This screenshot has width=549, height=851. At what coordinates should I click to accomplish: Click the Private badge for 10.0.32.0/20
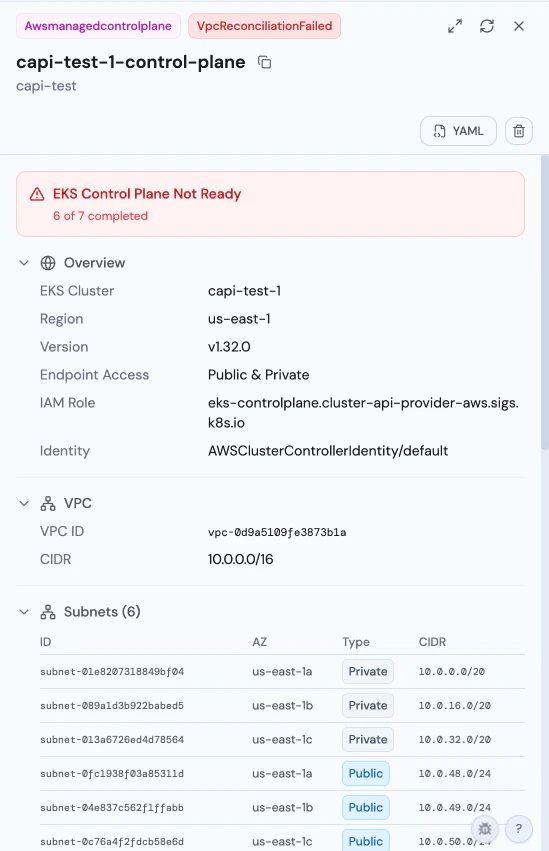[368, 739]
